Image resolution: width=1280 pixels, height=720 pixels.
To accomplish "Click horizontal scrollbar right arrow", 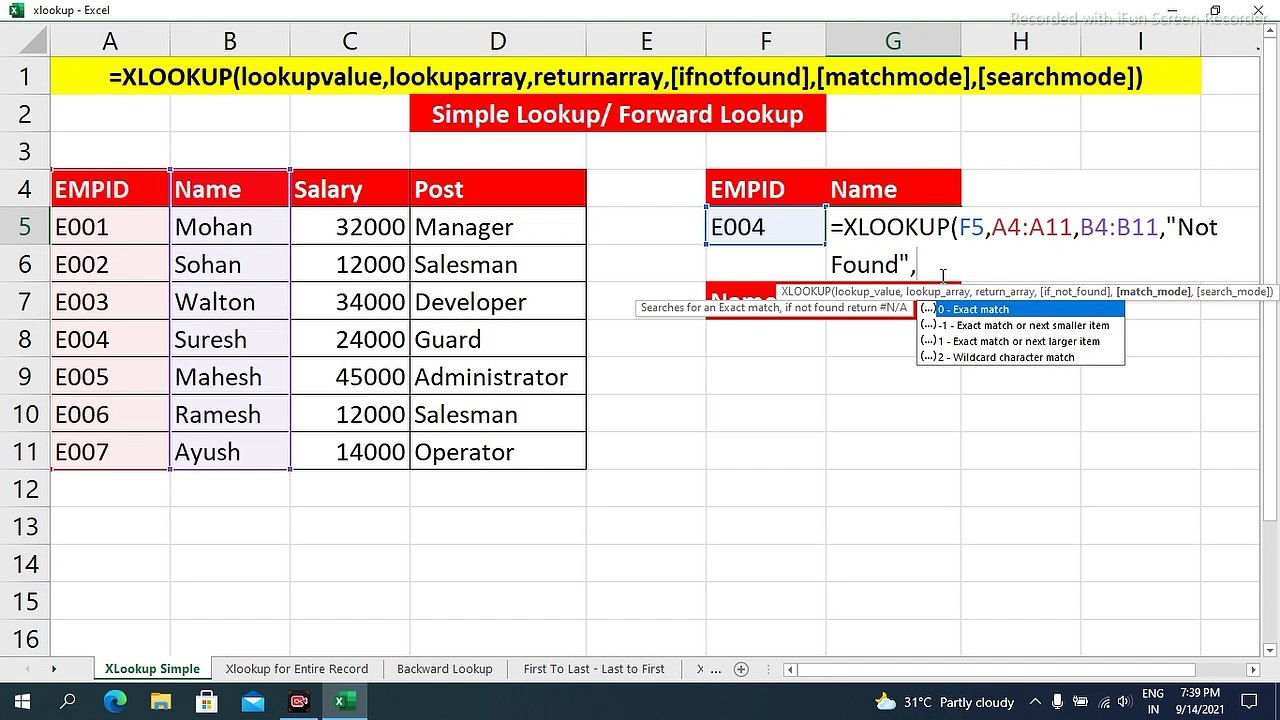I will click(x=1253, y=669).
